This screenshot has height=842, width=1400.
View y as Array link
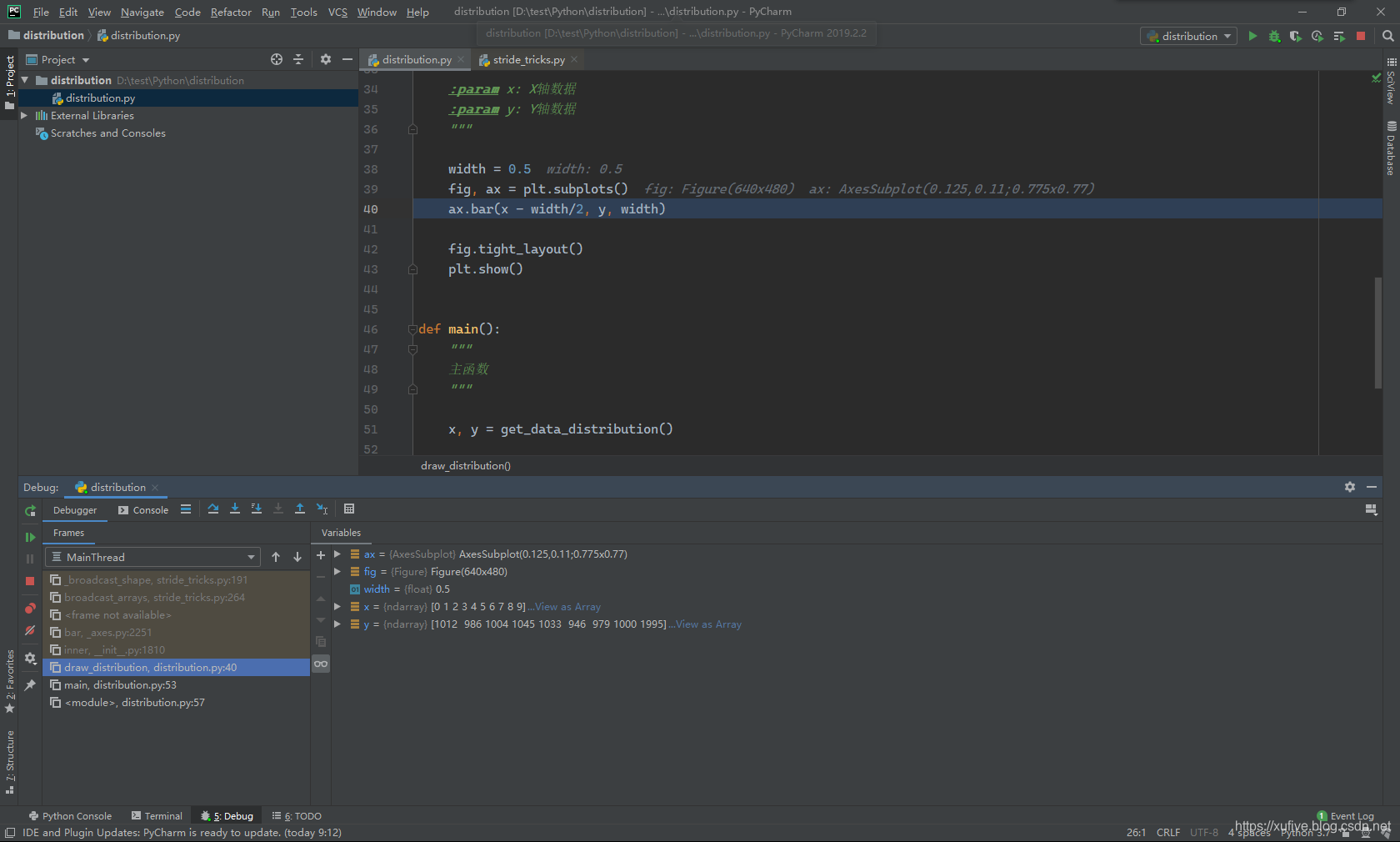[708, 624]
